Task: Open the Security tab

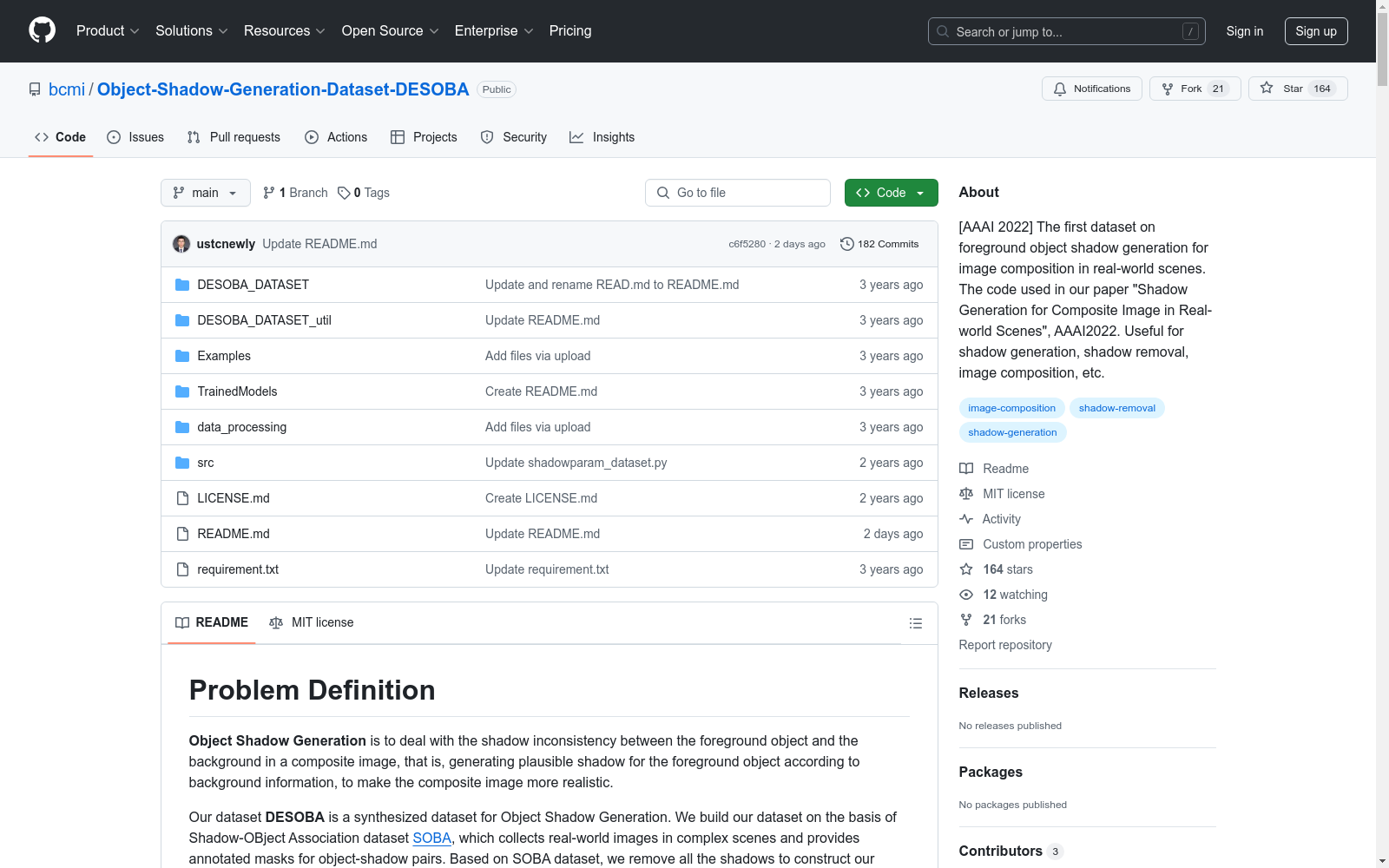Action: tap(514, 137)
